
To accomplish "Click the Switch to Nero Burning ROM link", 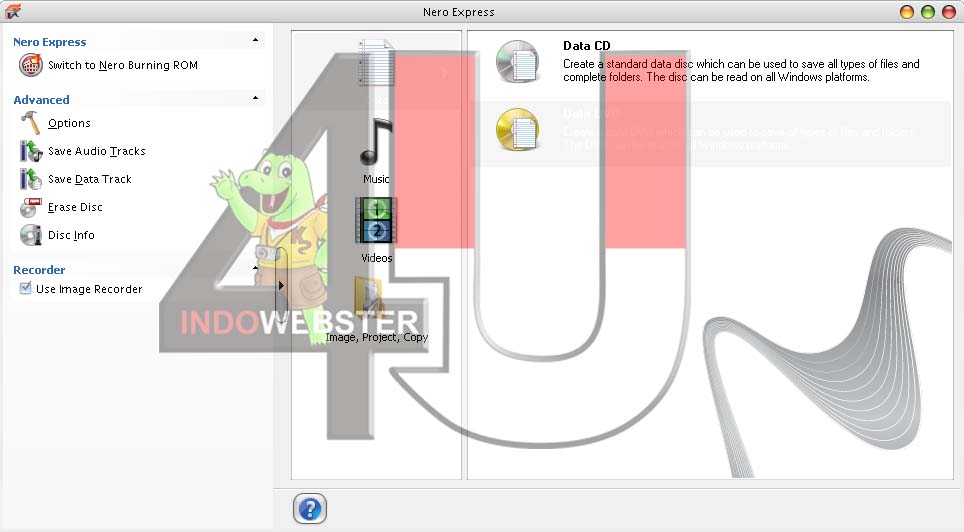I will [x=123, y=65].
